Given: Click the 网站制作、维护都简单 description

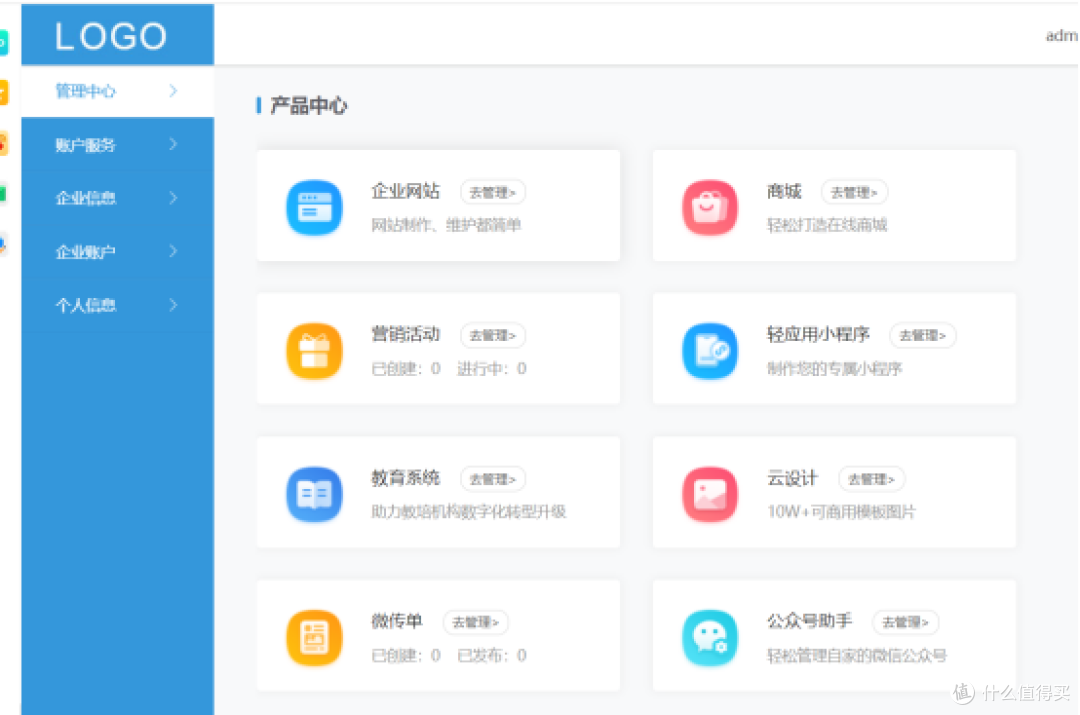Looking at the screenshot, I should (x=446, y=225).
